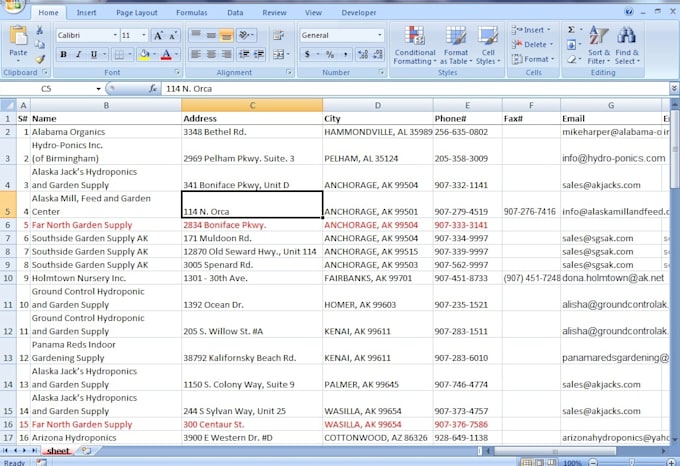Apply Accounting dollar format
This screenshot has height=466, width=680.
(307, 54)
